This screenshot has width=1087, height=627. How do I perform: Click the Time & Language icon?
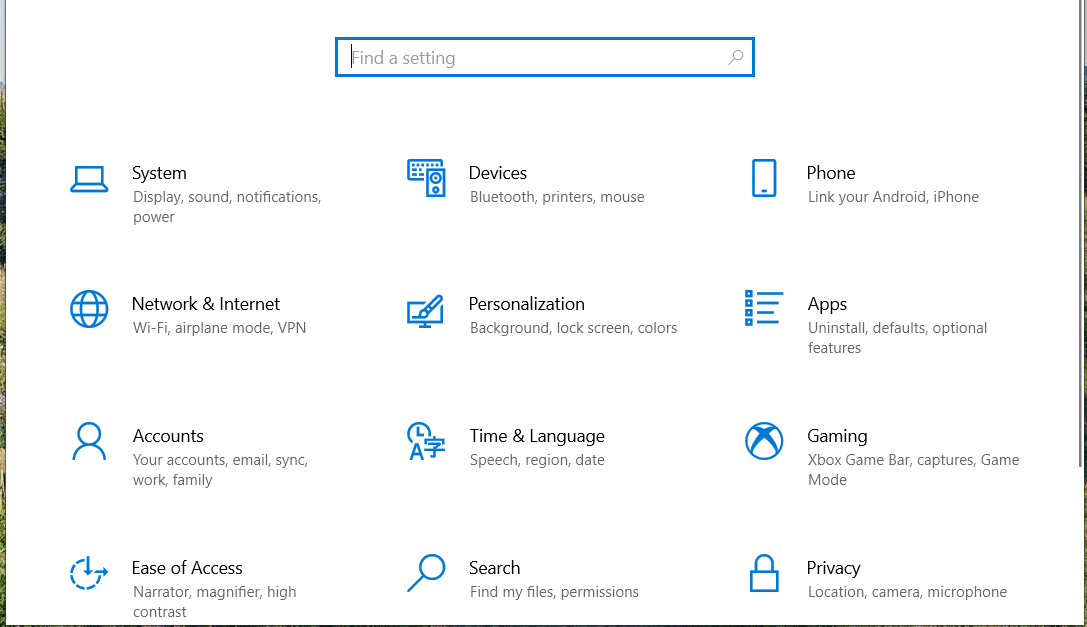[426, 441]
